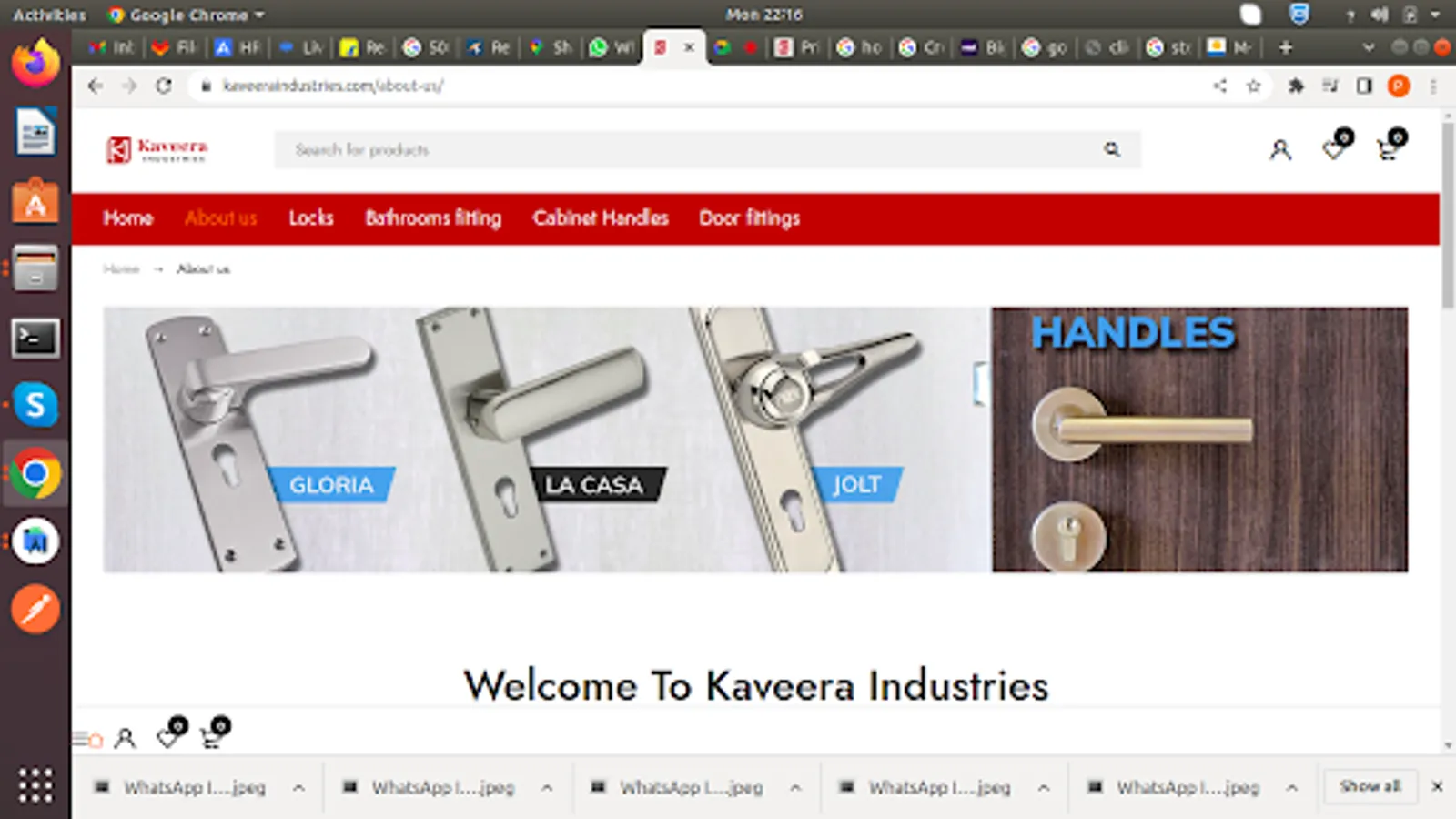Share this page using the address bar icon
Viewport: 1456px width, 819px height.
click(x=1219, y=86)
